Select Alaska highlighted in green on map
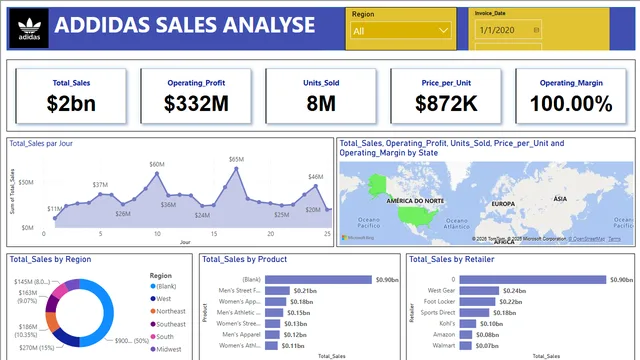Image resolution: width=640 pixels, height=360 pixels. (377, 186)
